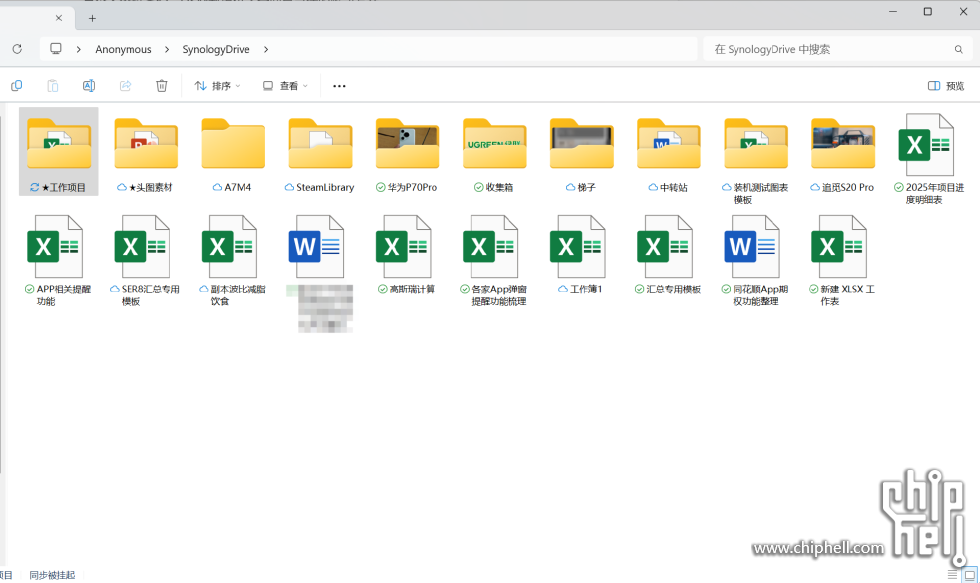980x583 pixels.
Task: Switch to details list view icon
Action: [x=952, y=574]
